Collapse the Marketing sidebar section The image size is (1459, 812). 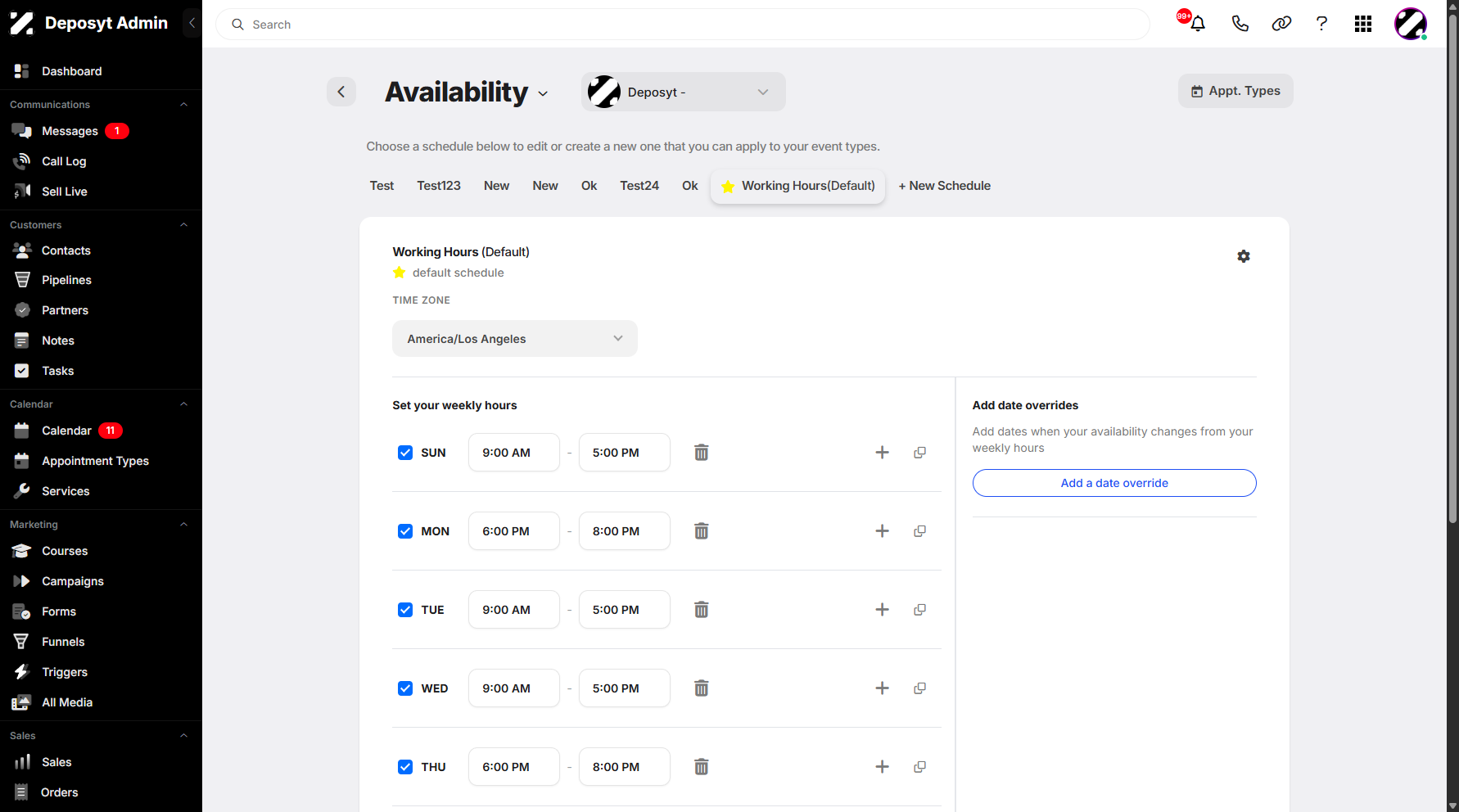click(x=183, y=525)
